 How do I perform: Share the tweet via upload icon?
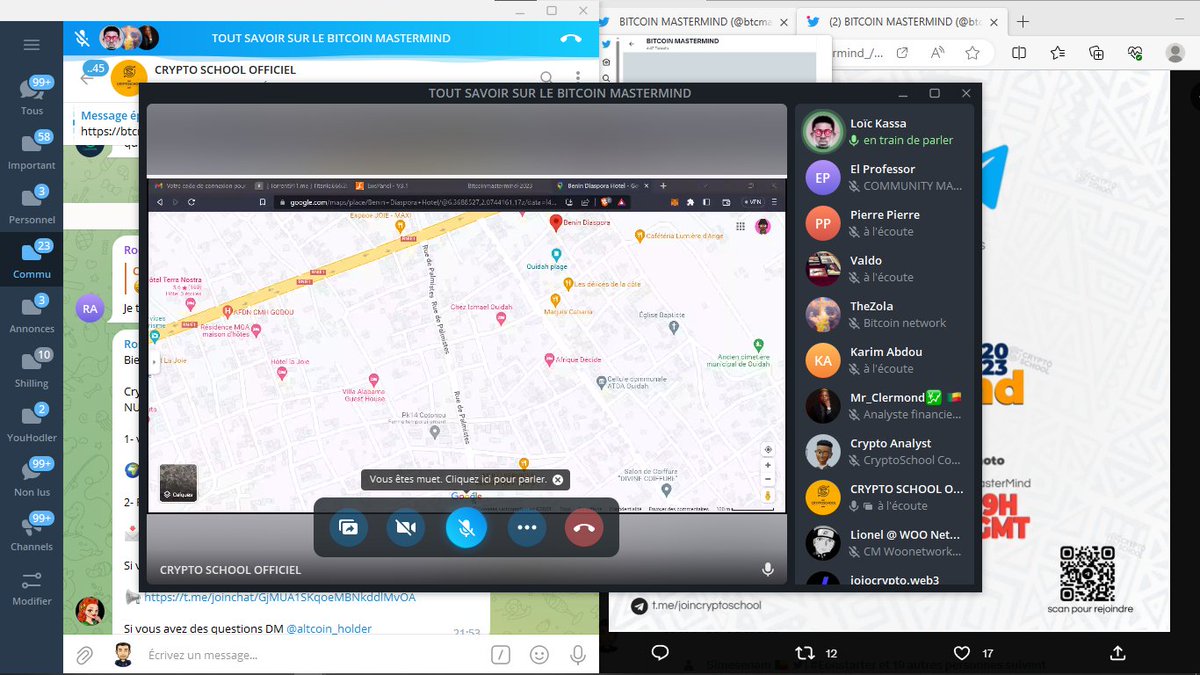(x=1118, y=653)
